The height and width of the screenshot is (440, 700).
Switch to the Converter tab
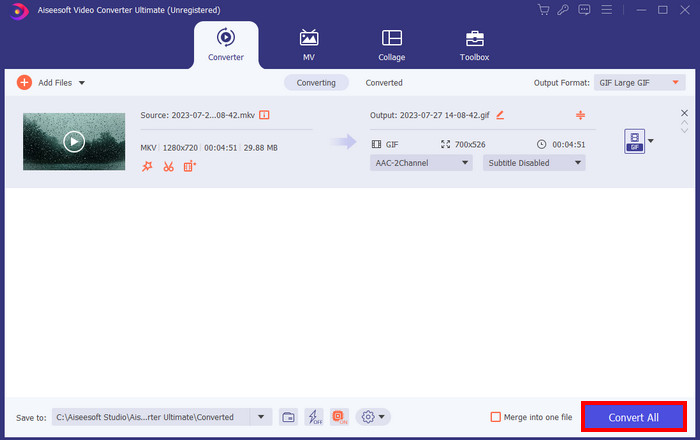click(x=226, y=45)
